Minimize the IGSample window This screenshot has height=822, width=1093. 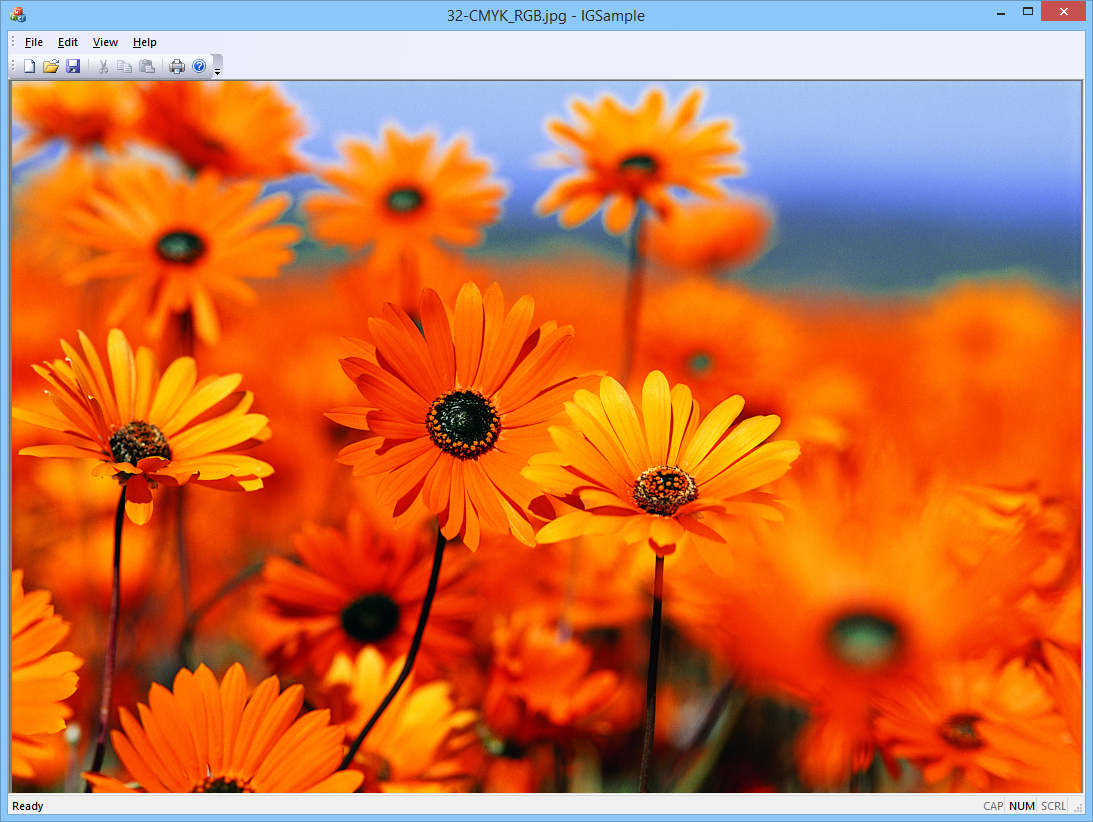point(1001,13)
